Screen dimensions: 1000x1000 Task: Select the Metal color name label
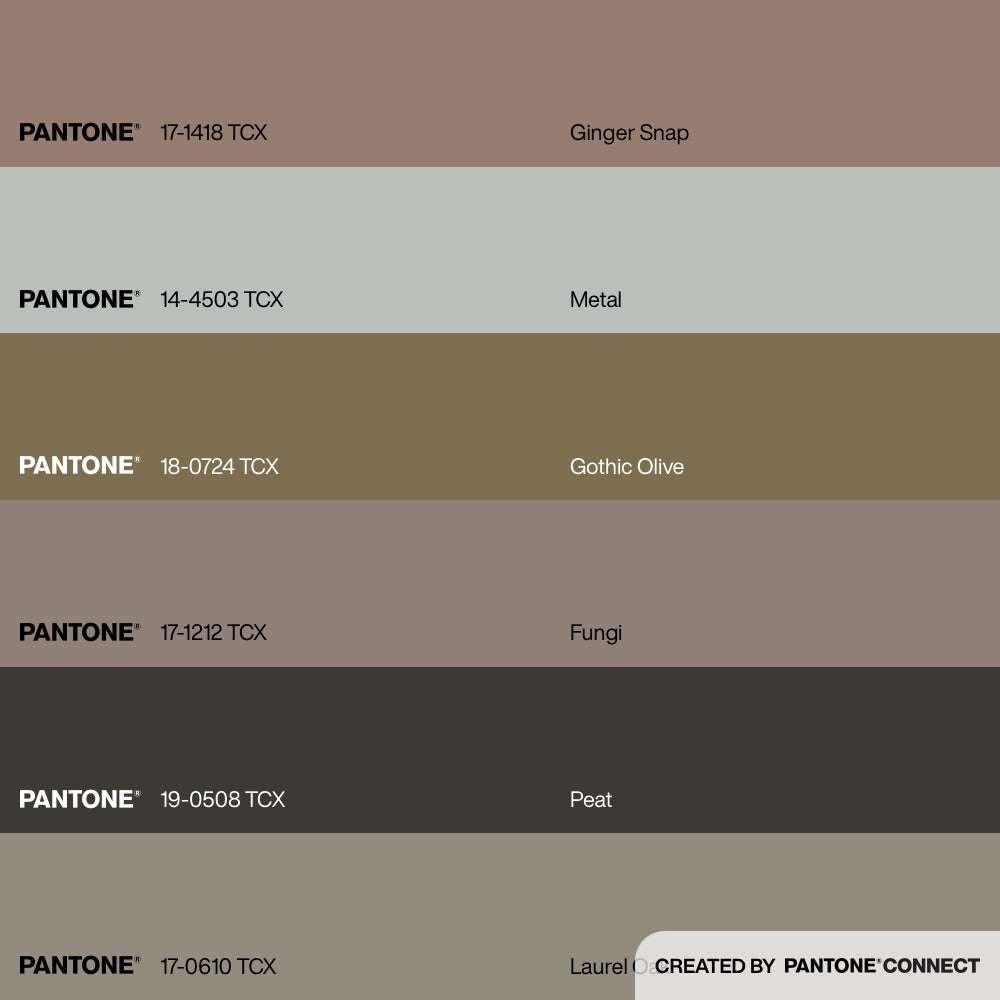(x=595, y=299)
